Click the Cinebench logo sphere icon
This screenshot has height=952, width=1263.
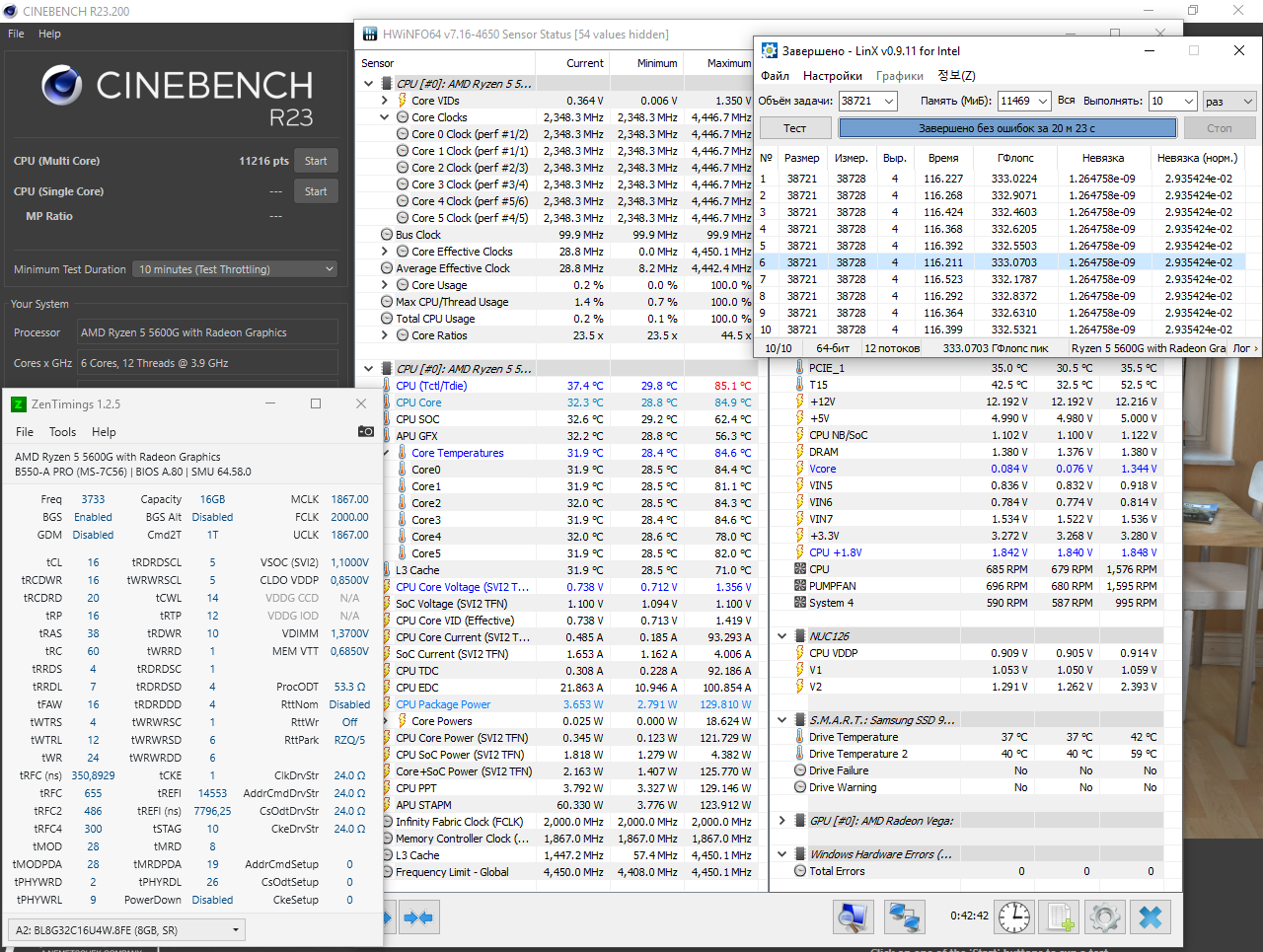point(61,86)
